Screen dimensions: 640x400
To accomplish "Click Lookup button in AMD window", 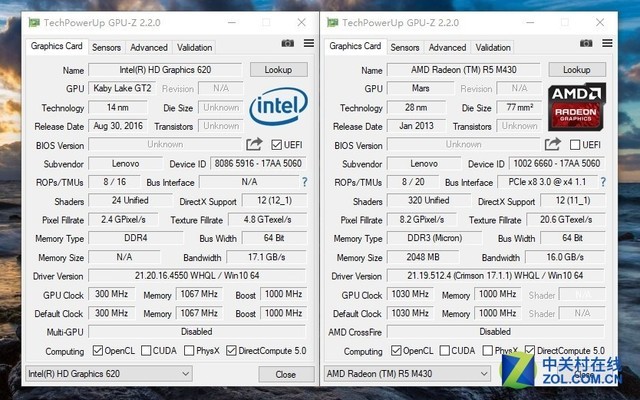I will 577,69.
